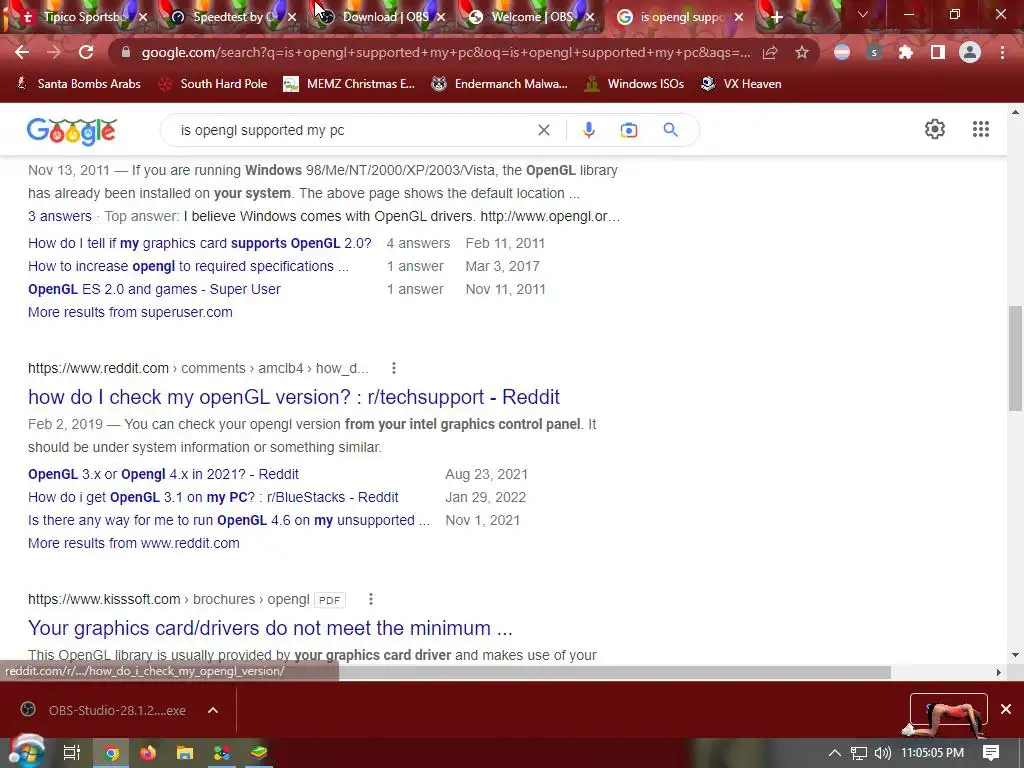Open 'OpenGL 3.x or Opengl 4.x in 2021?' link

point(163,474)
